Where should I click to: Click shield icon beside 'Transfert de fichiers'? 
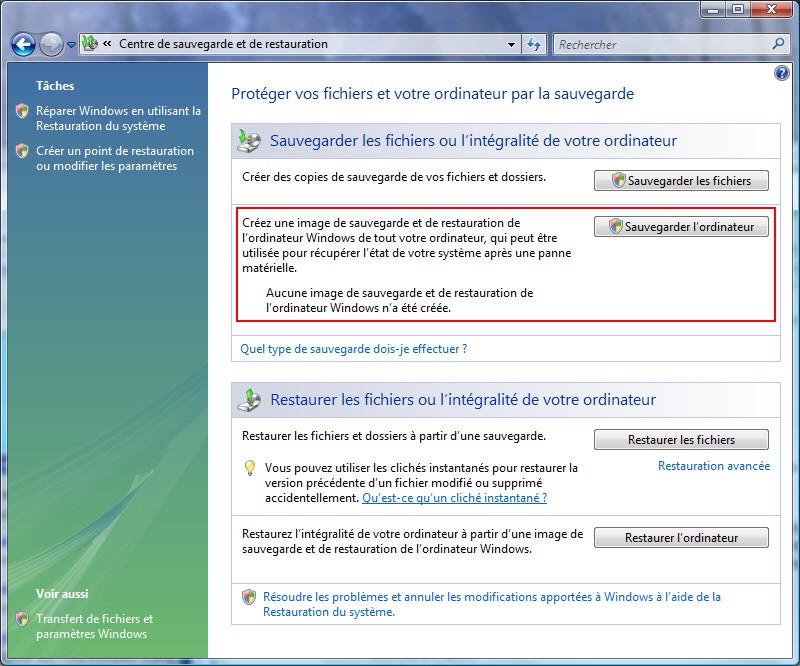tap(22, 619)
